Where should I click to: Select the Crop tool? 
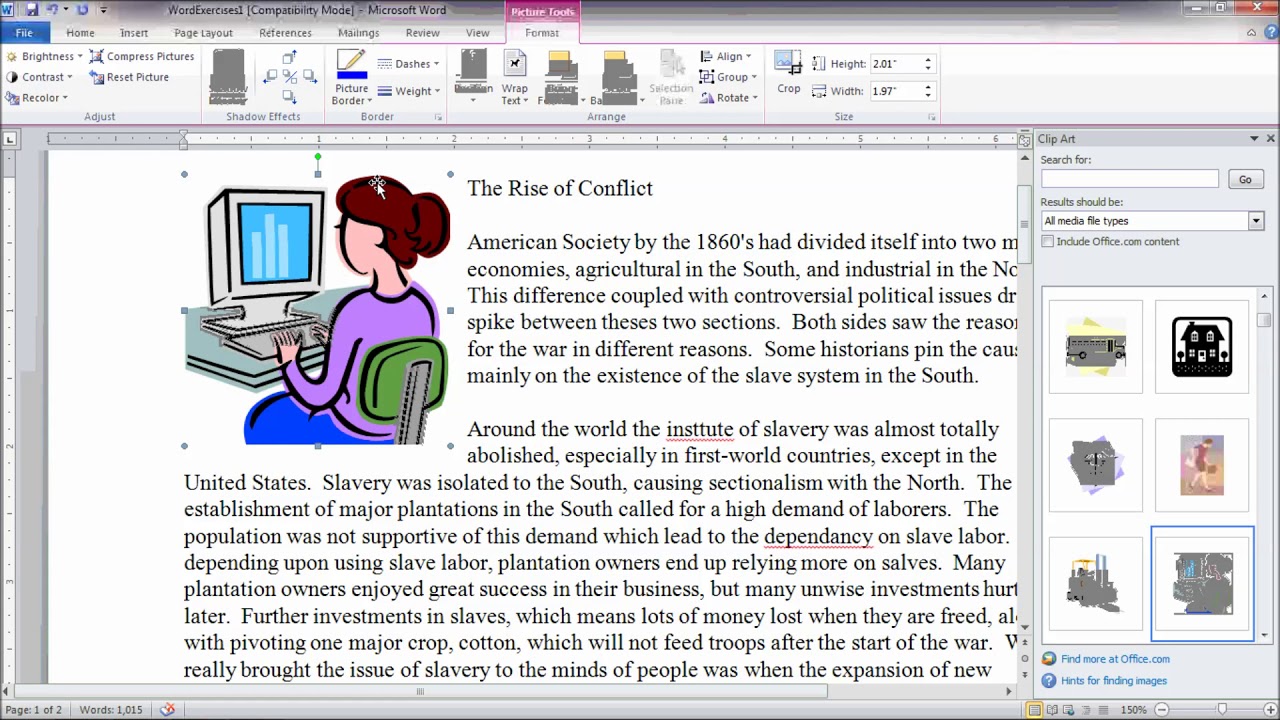pyautogui.click(x=789, y=73)
